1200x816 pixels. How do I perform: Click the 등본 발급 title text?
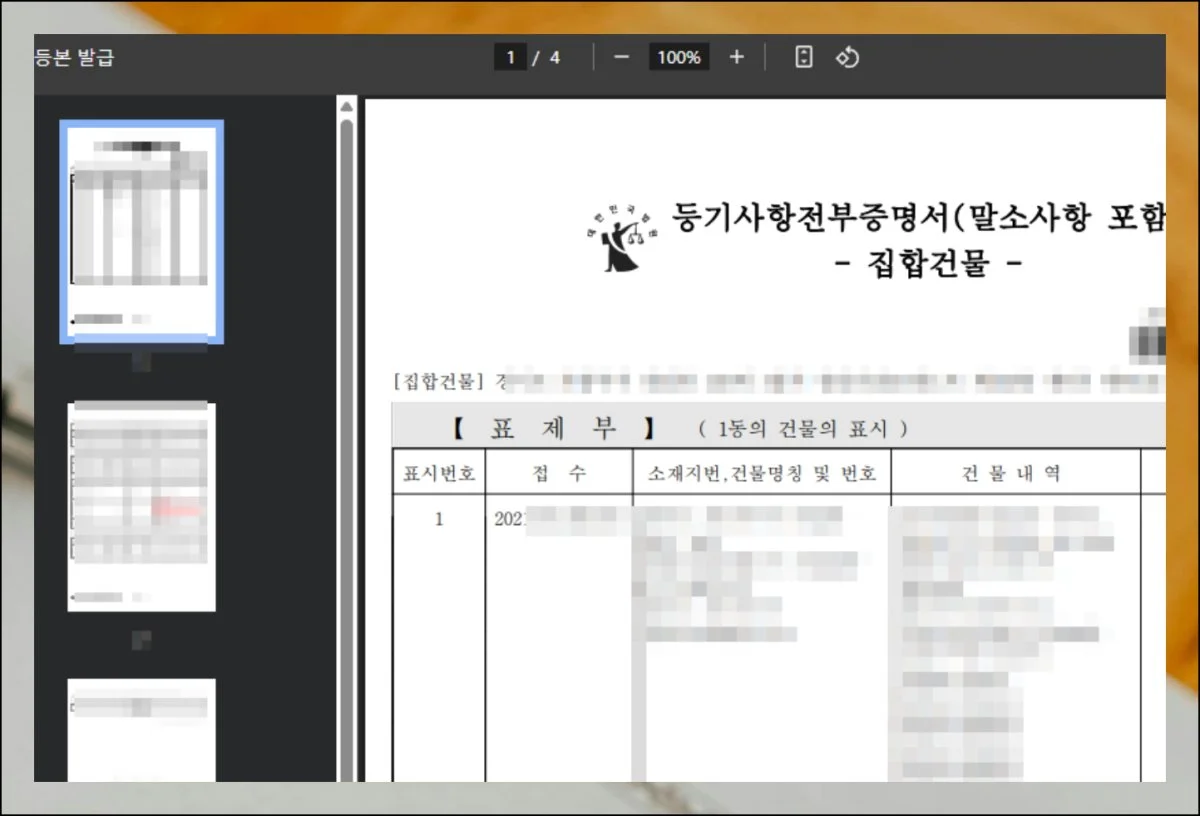point(75,58)
